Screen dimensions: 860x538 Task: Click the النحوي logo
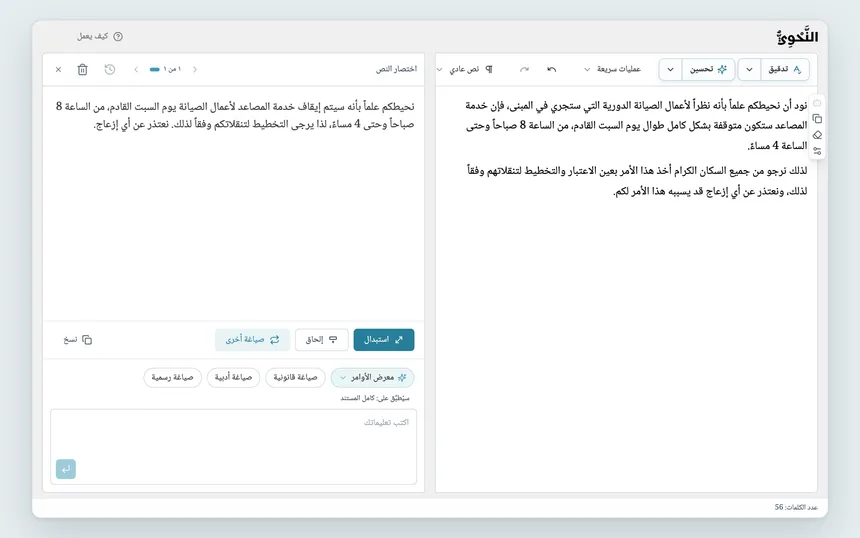(x=797, y=37)
